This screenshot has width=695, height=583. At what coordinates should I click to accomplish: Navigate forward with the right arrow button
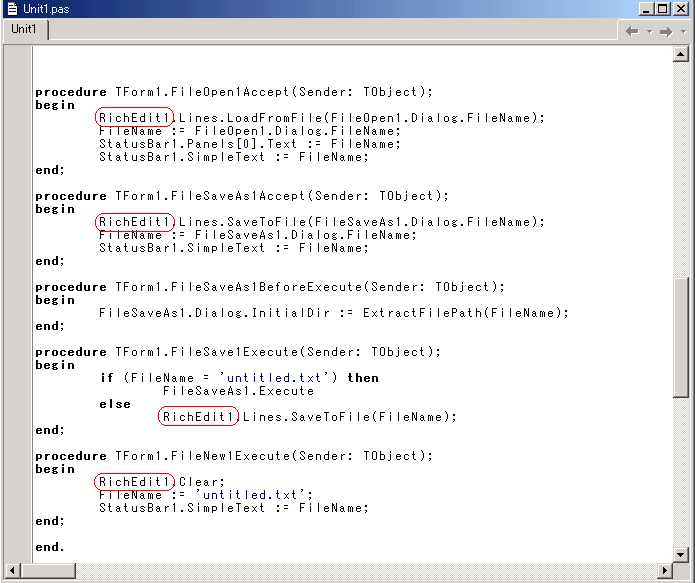point(666,31)
